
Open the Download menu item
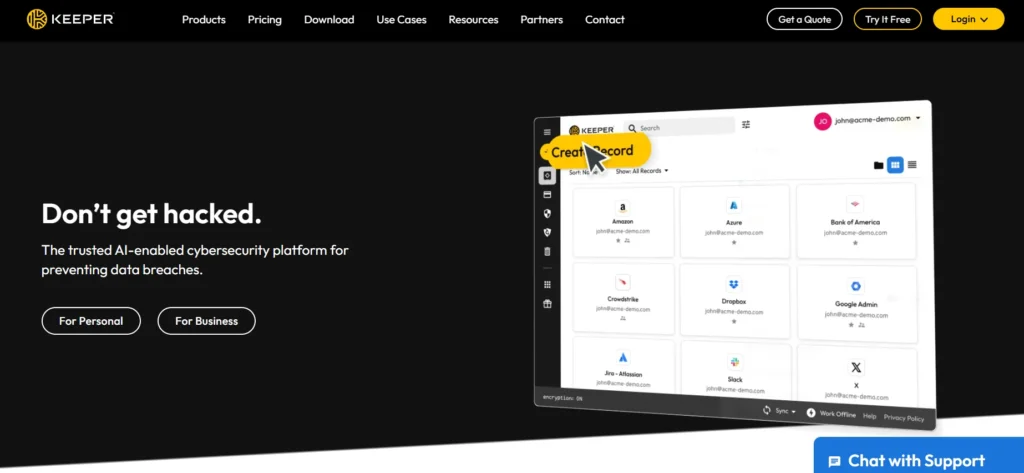pos(329,20)
